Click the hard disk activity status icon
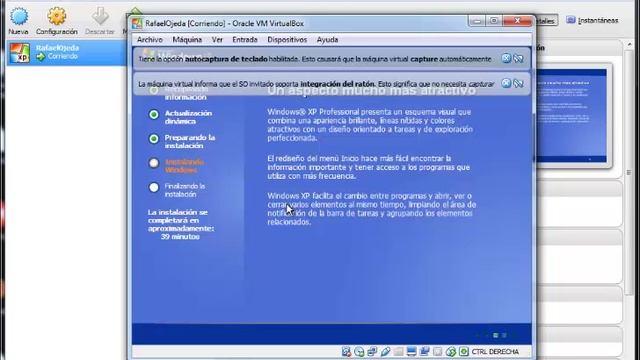Screen dimensions: 640x360 347,351
